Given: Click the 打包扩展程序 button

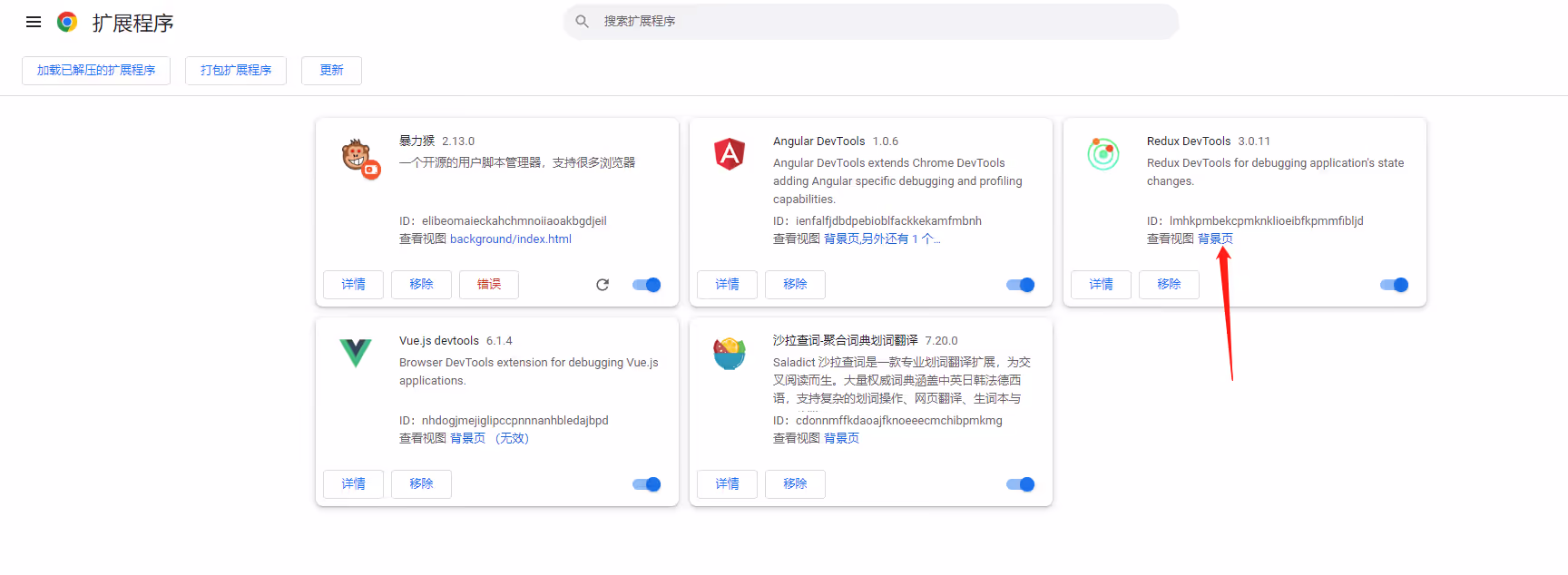Looking at the screenshot, I should tap(236, 70).
